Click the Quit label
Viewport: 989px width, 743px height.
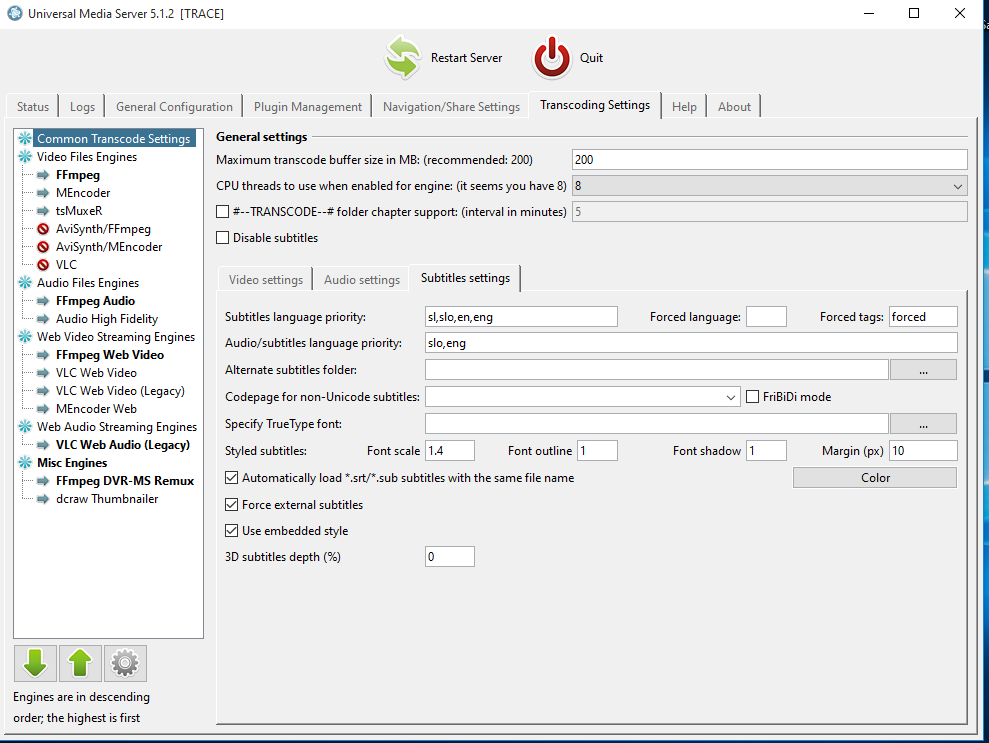click(592, 57)
